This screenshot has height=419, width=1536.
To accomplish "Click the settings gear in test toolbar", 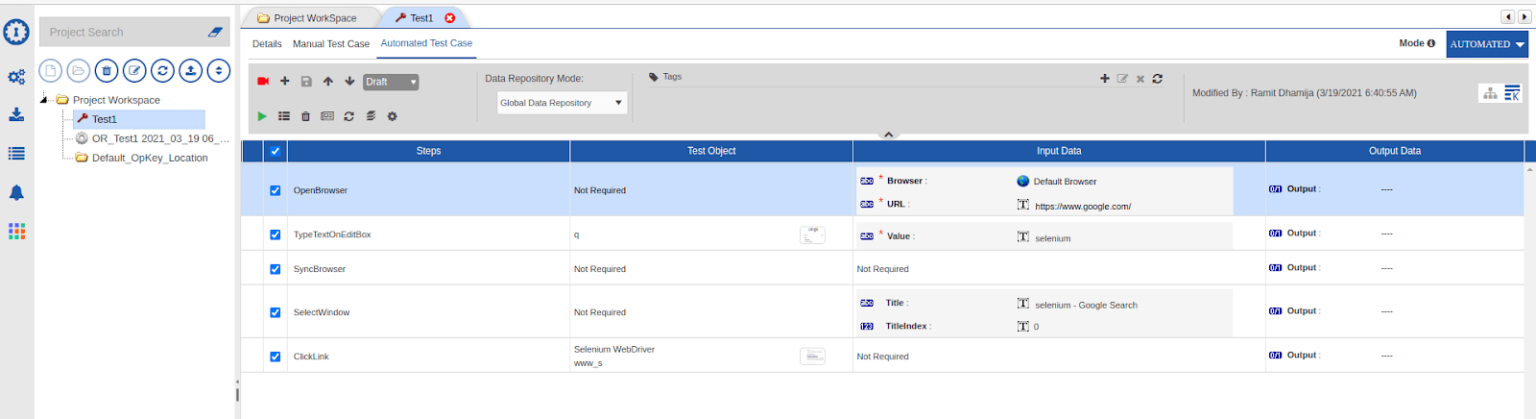I will click(x=392, y=117).
